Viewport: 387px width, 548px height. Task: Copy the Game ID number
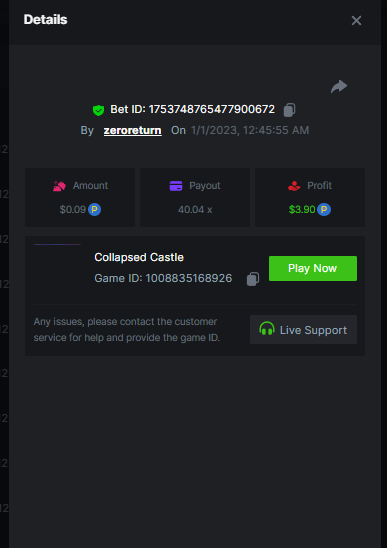[253, 279]
